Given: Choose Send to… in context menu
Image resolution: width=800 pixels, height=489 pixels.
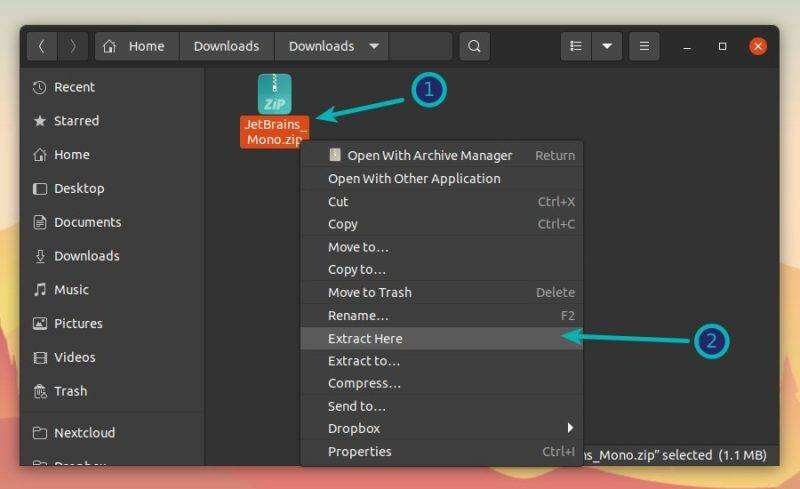Looking at the screenshot, I should [441, 406].
